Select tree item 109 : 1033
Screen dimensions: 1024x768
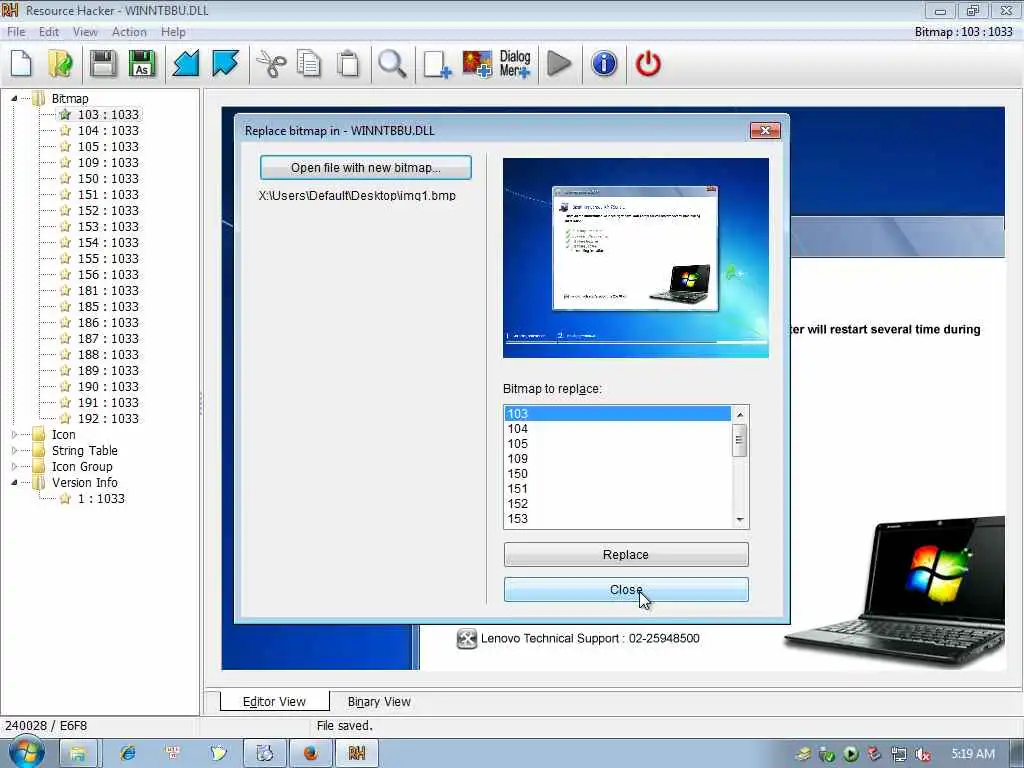pos(108,163)
